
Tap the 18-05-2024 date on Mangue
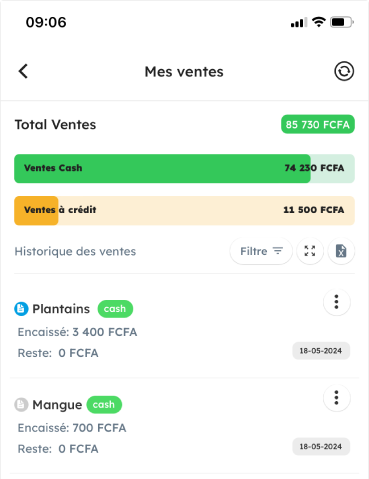coord(321,446)
